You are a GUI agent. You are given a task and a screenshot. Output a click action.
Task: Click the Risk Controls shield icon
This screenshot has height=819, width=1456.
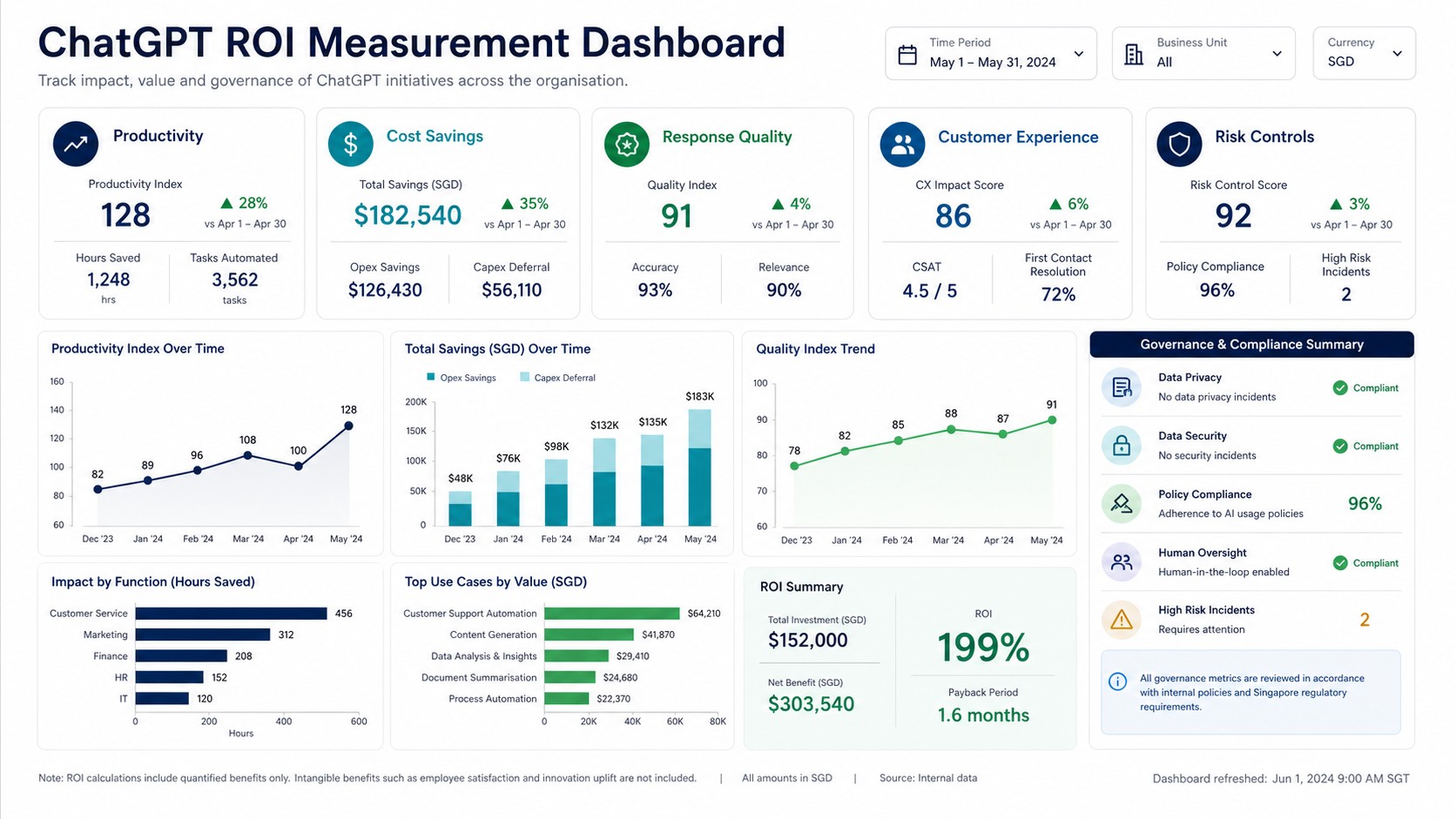(x=1179, y=144)
